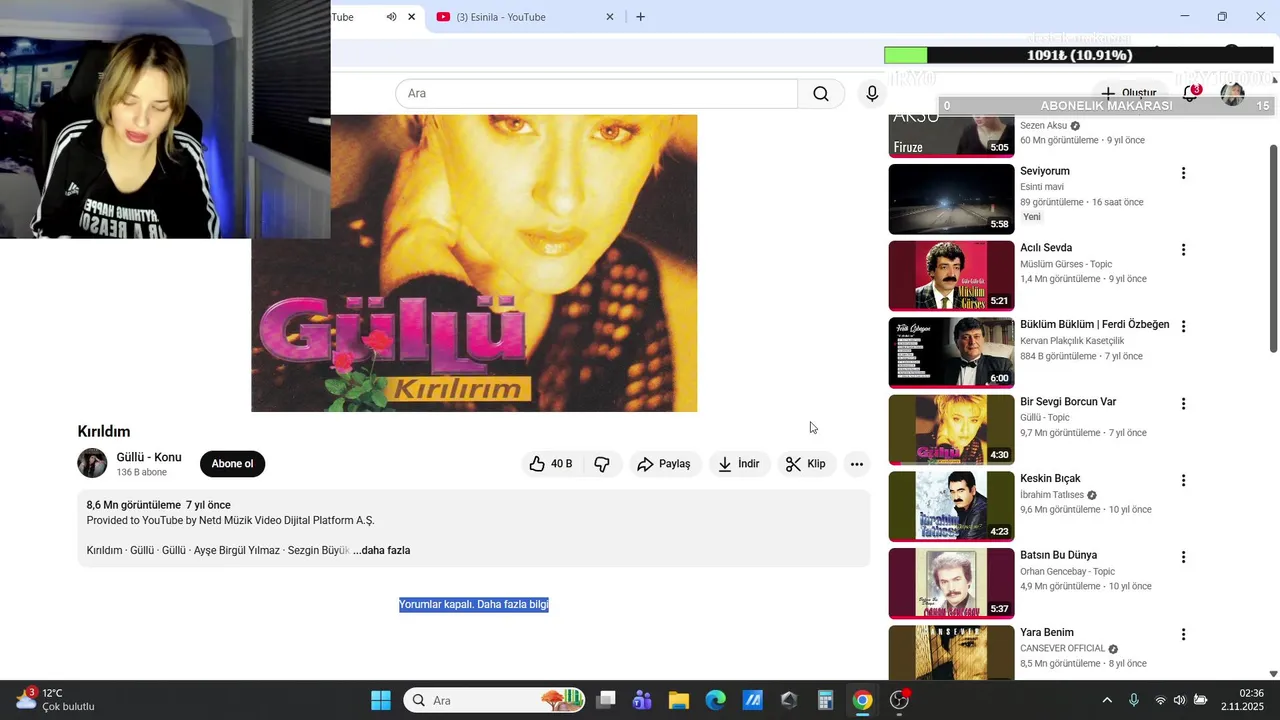This screenshot has width=1280, height=720.
Task: Switch to the Esinila - YouTube tab
Action: tap(515, 17)
